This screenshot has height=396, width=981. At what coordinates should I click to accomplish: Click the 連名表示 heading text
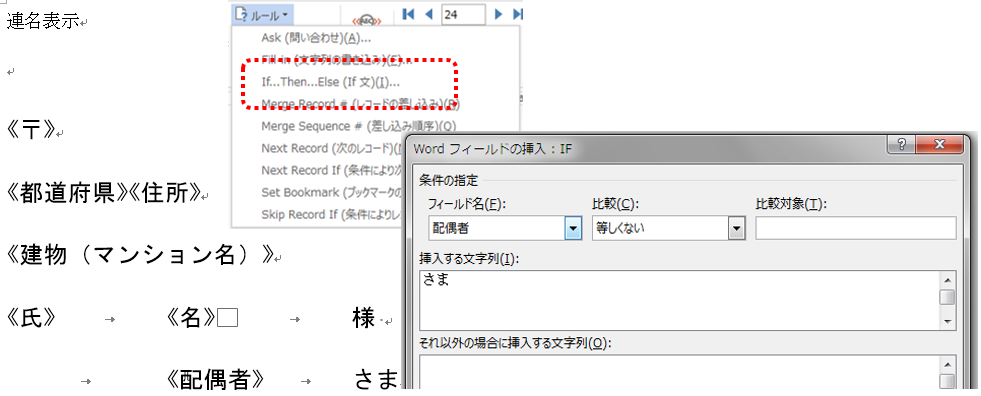click(x=43, y=21)
